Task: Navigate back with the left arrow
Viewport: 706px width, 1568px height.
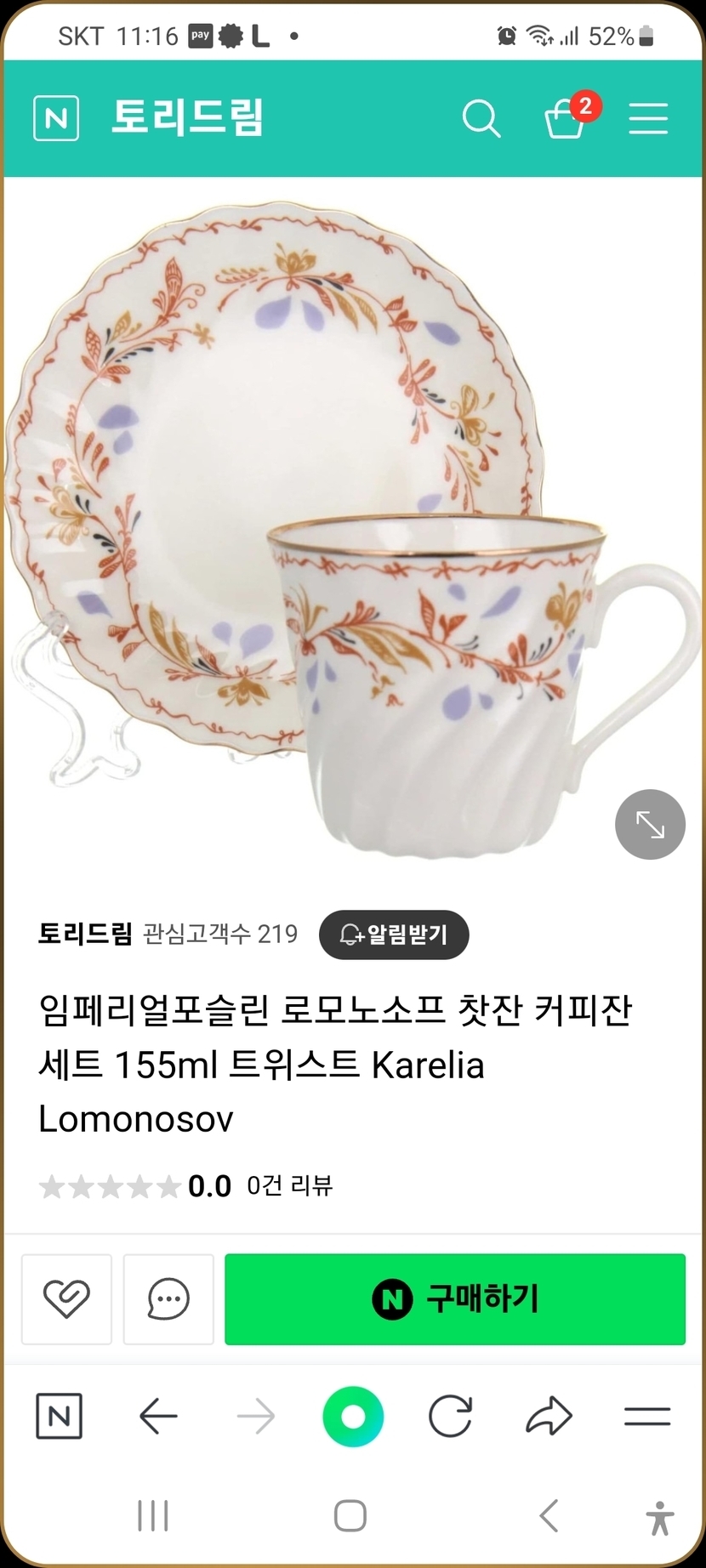Action: pos(158,1416)
